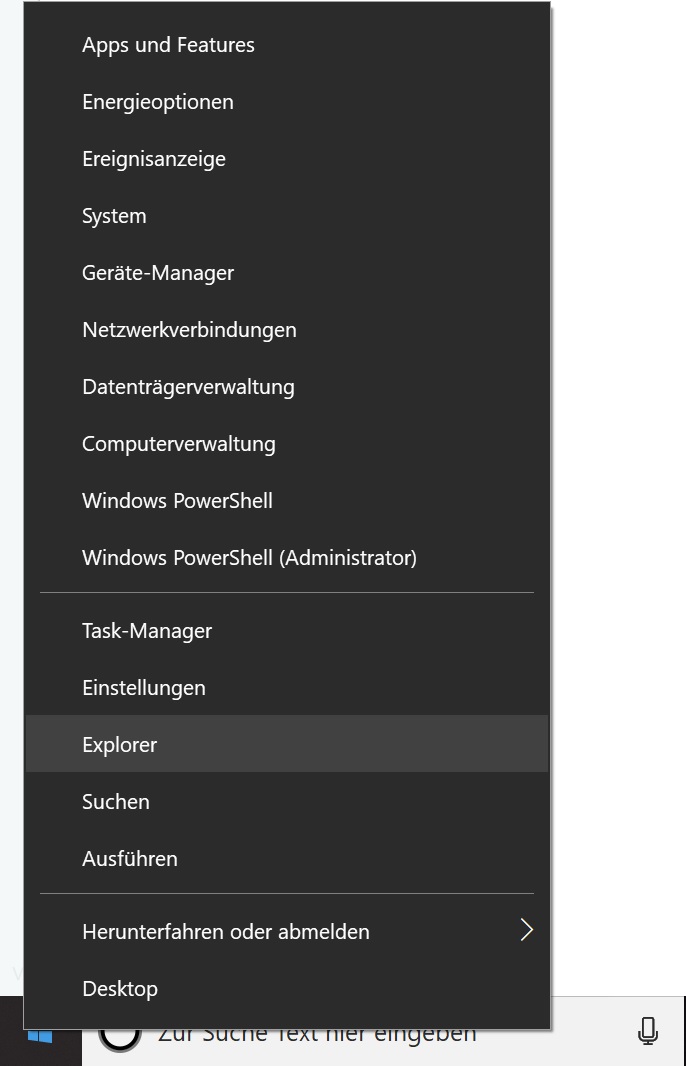The image size is (686, 1066).
Task: Select Suchen menu item
Action: 116,802
